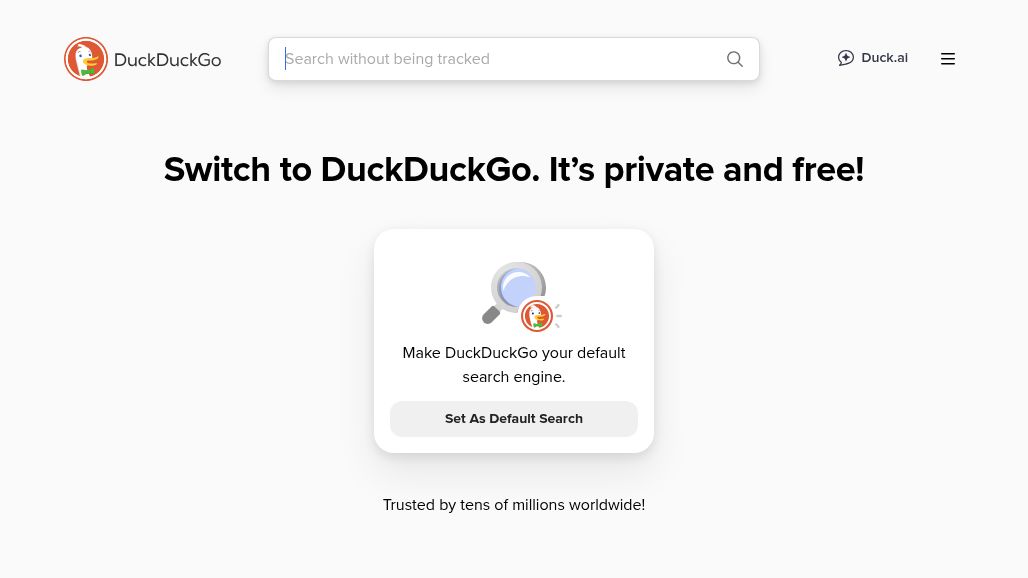
Task: Select the magnifying glass search icon
Action: [735, 59]
